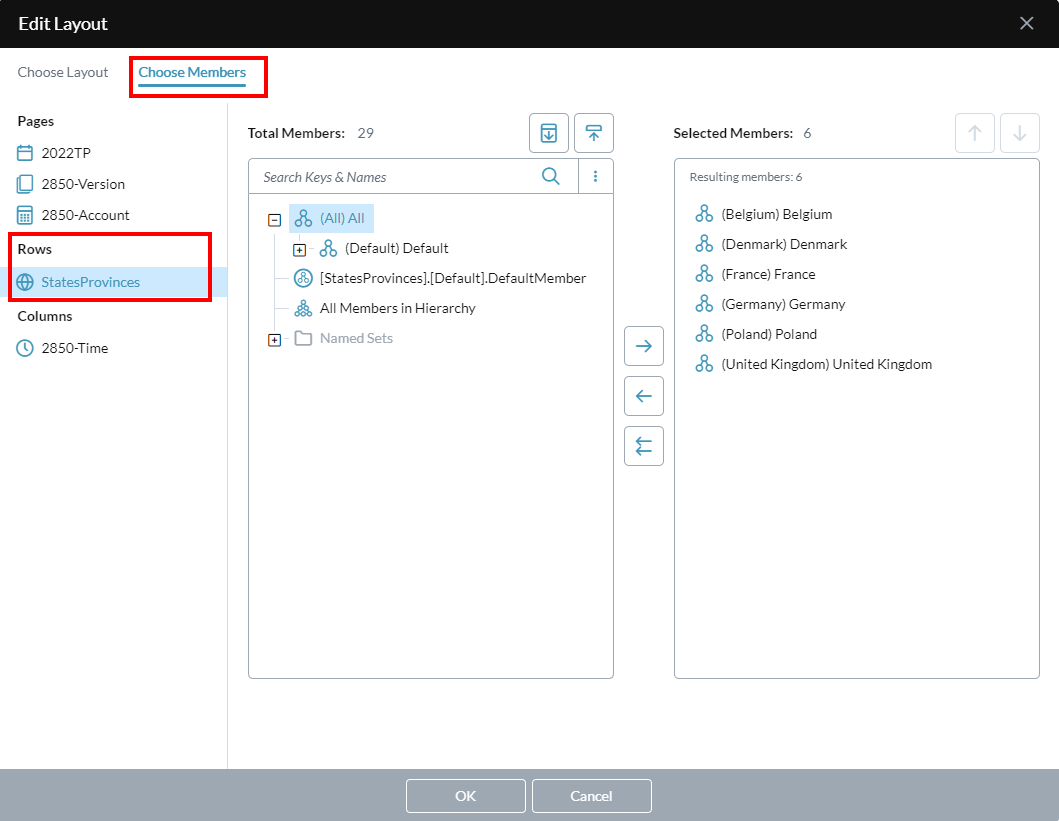Click the calendar icon beside 2022TP
This screenshot has width=1059, height=821.
tap(25, 153)
